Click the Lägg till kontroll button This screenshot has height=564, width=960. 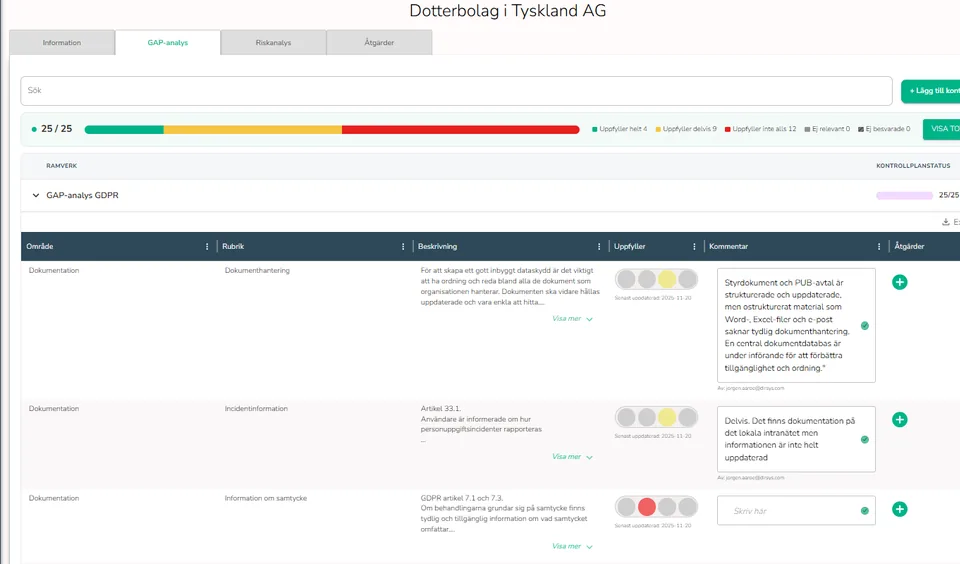click(x=931, y=91)
